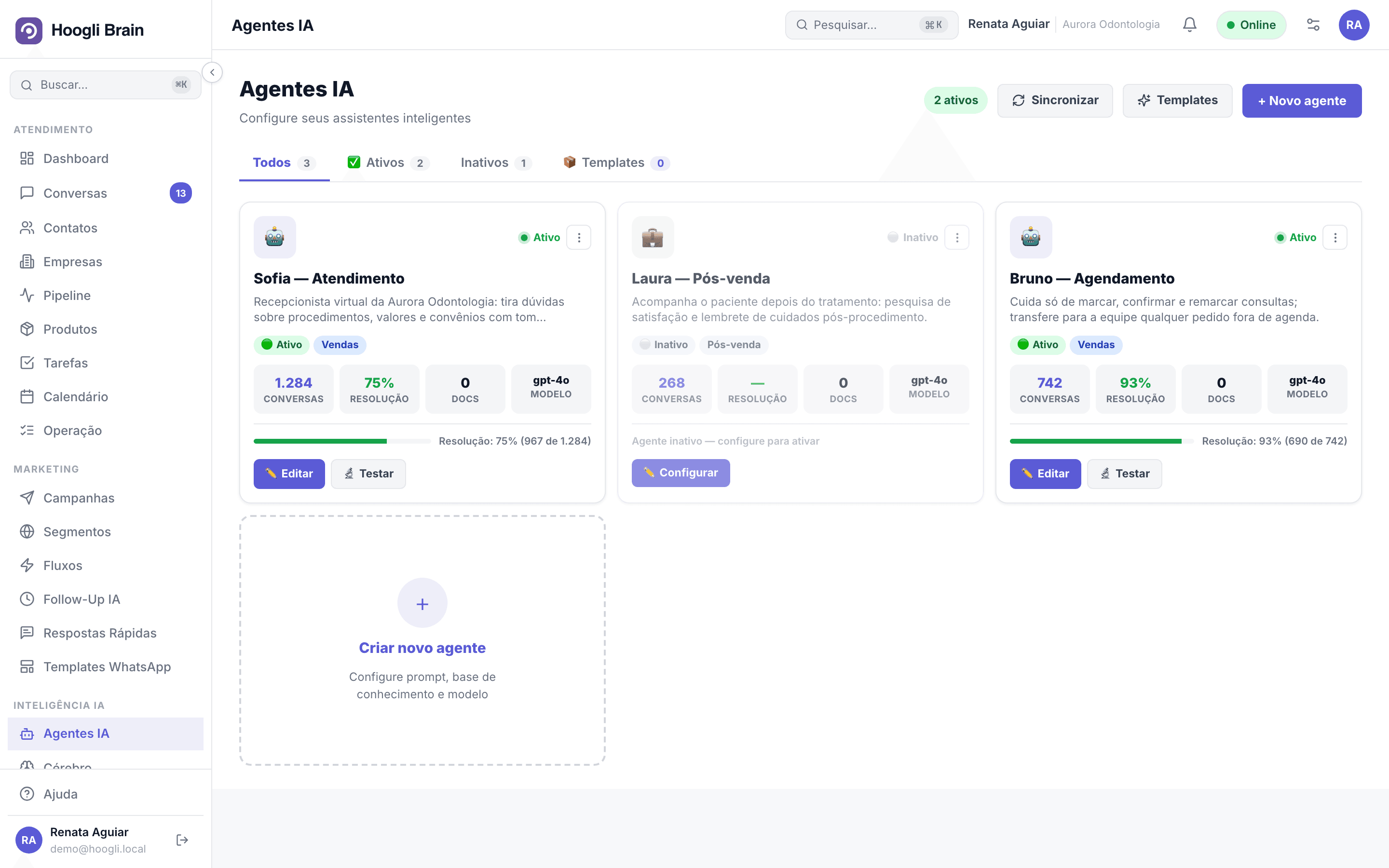Viewport: 1389px width, 868px height.
Task: Toggle the Online status pill
Action: 1251,25
